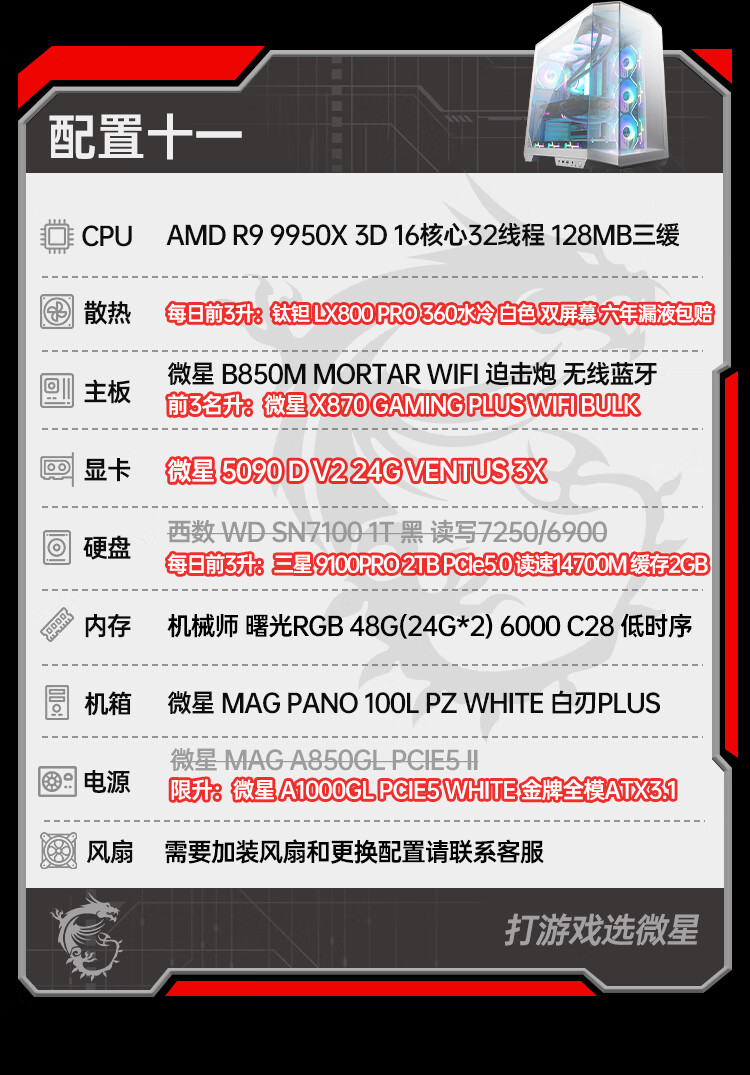Click the white PC case product image

click(x=594, y=86)
